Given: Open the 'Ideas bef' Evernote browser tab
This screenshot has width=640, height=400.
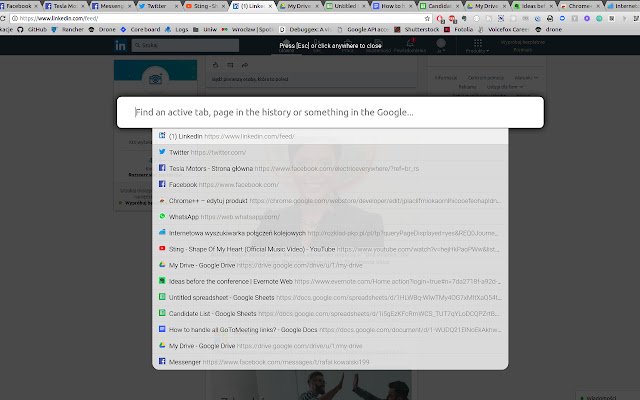Looking at the screenshot, I should 533,6.
